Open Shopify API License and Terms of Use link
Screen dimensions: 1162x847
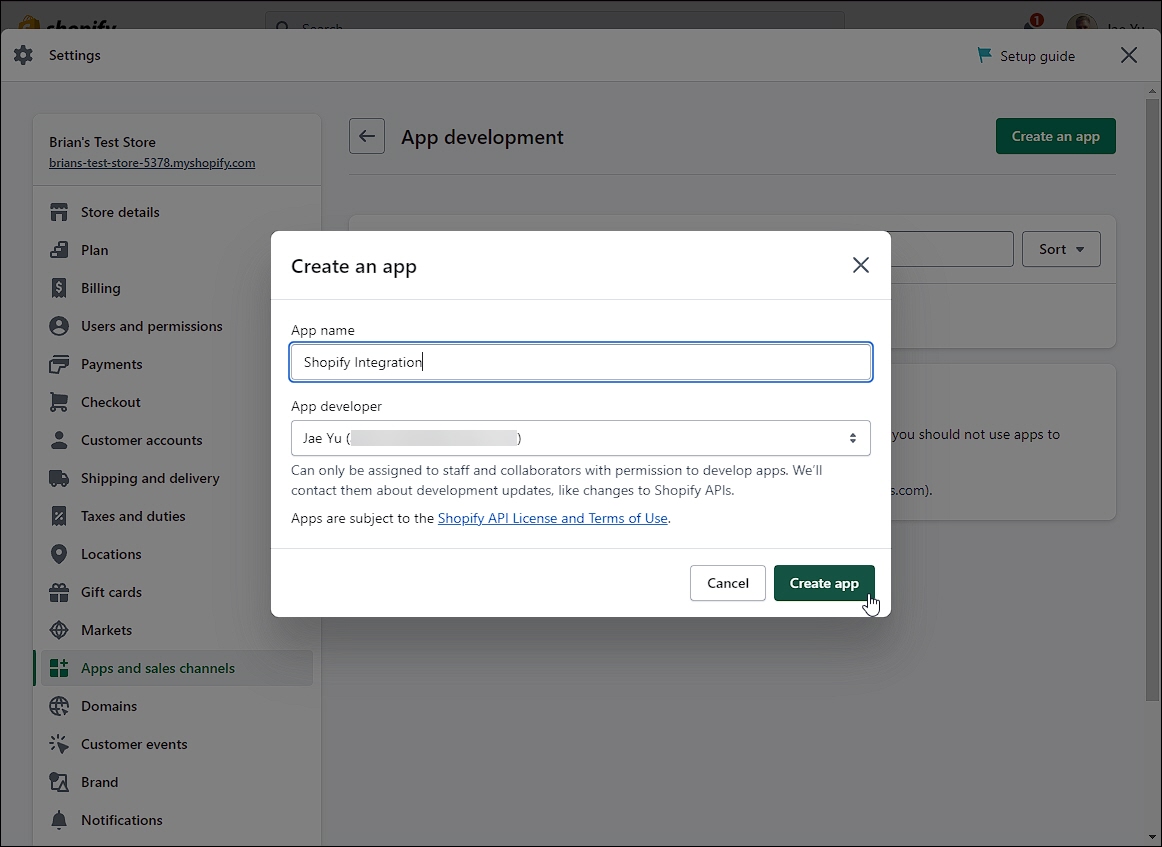(x=553, y=518)
